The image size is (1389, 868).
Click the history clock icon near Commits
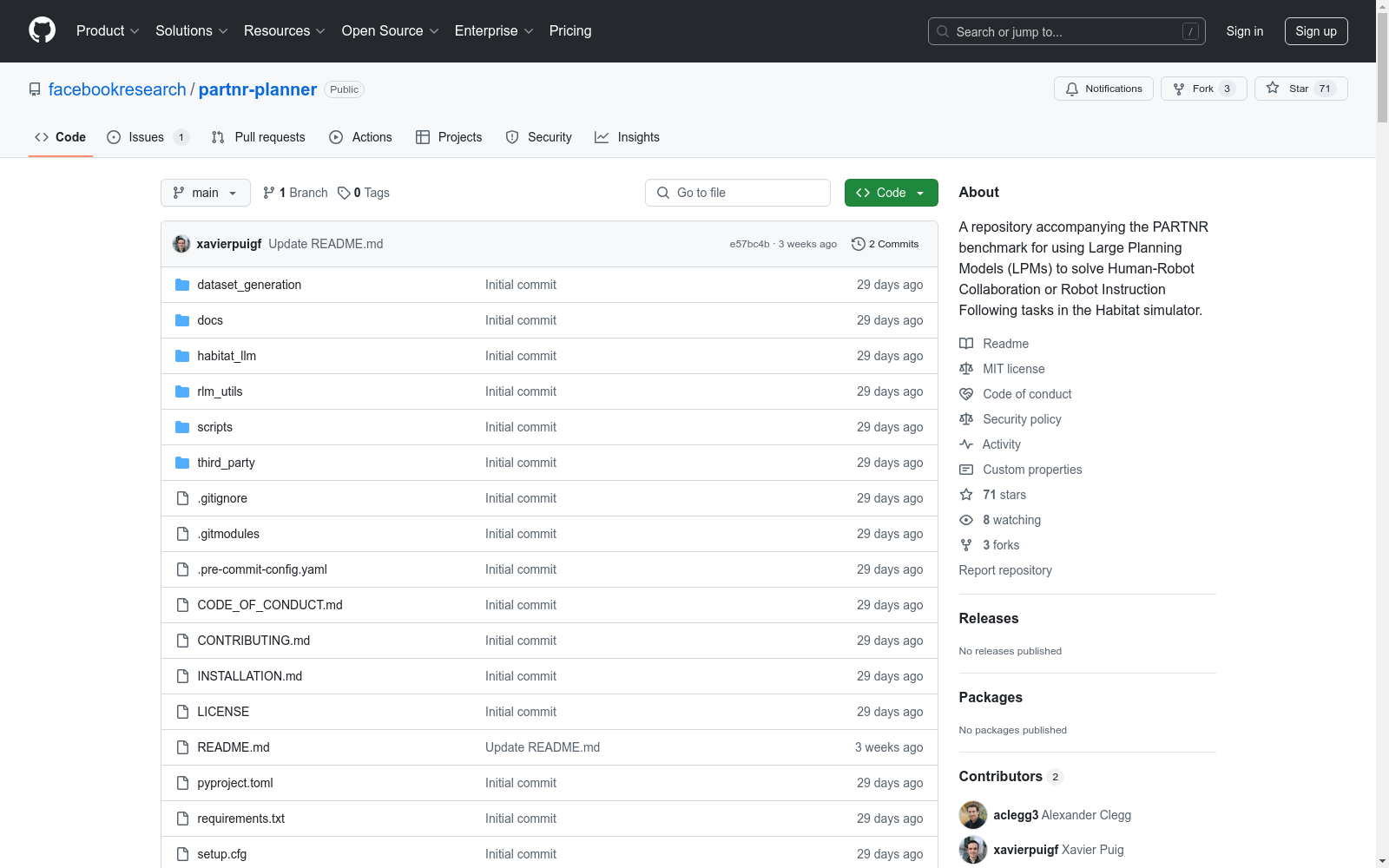(859, 244)
